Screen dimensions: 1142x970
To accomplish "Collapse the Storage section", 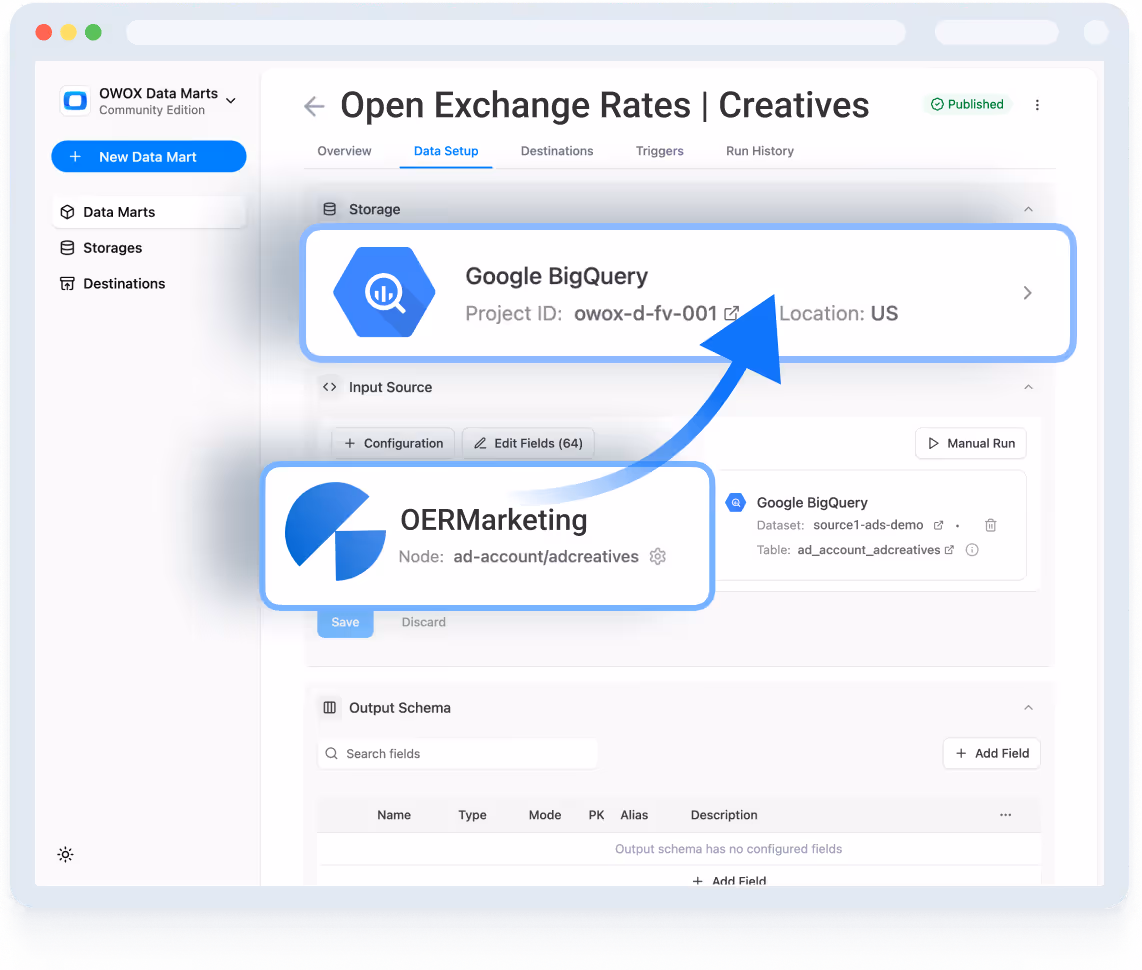I will (x=1028, y=209).
